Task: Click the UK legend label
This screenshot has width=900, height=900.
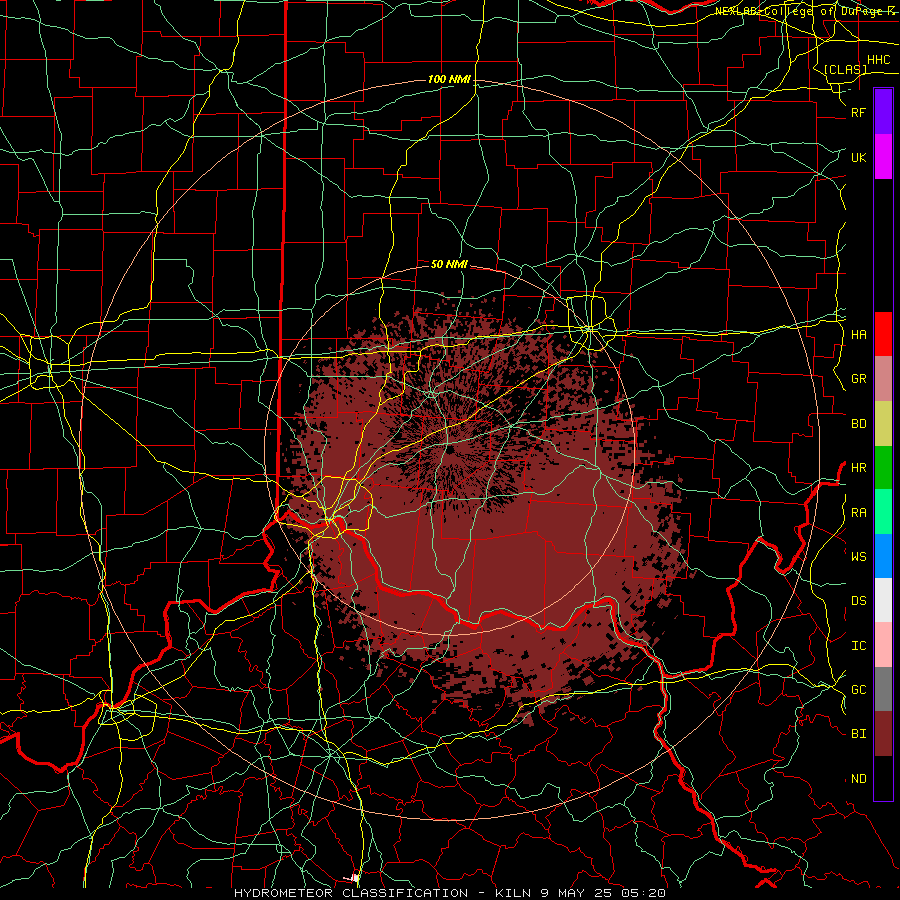Action: 859,157
